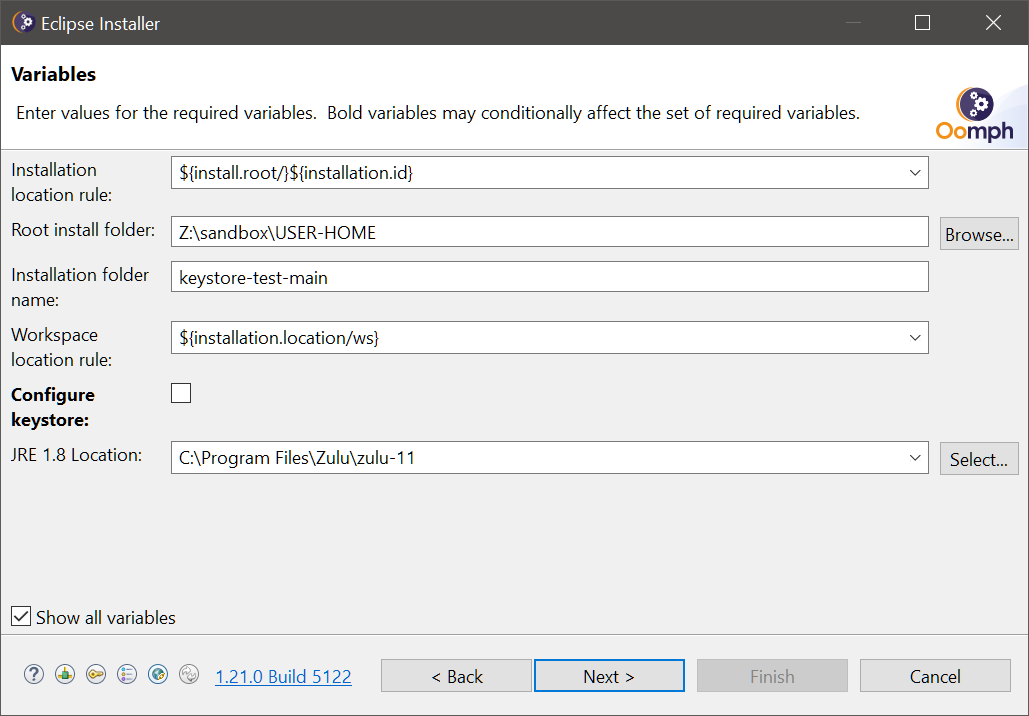Click the Select... button for JRE location
Image resolution: width=1029 pixels, height=716 pixels.
click(x=979, y=458)
